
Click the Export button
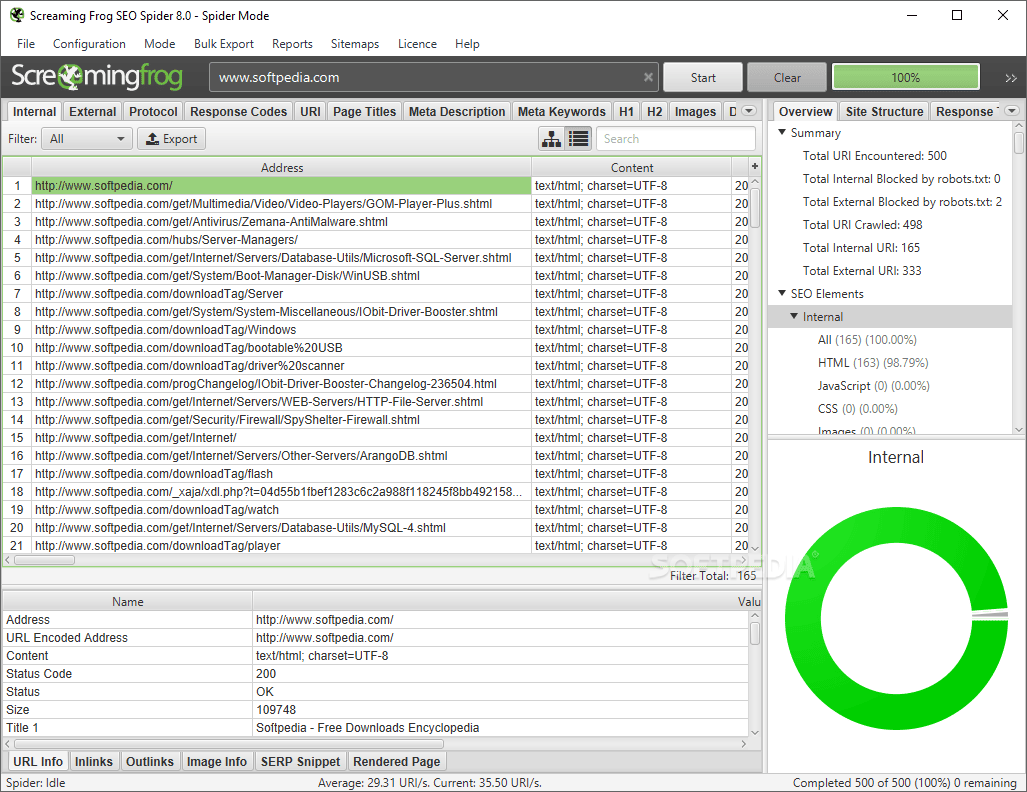point(172,139)
